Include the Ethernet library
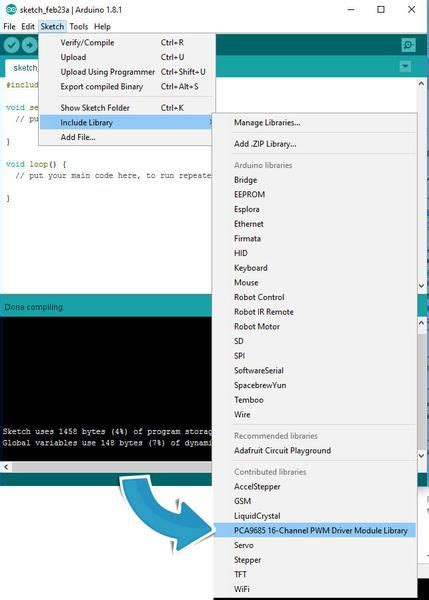The width and height of the screenshot is (429, 600). [x=315, y=224]
